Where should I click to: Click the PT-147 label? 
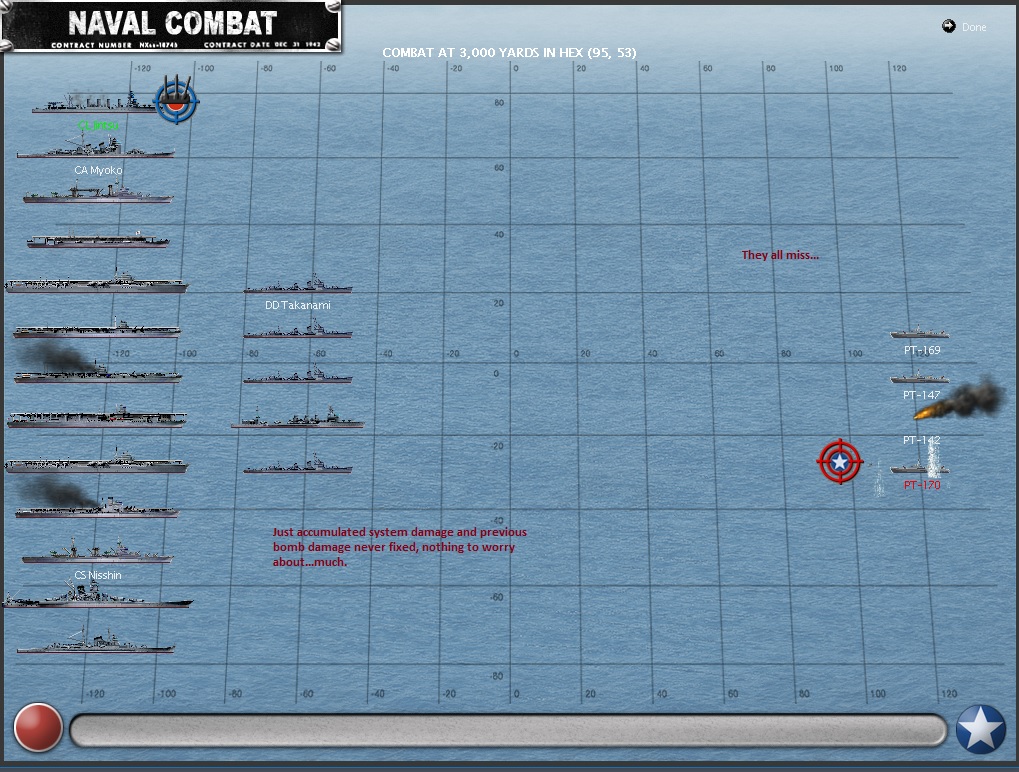(x=921, y=395)
